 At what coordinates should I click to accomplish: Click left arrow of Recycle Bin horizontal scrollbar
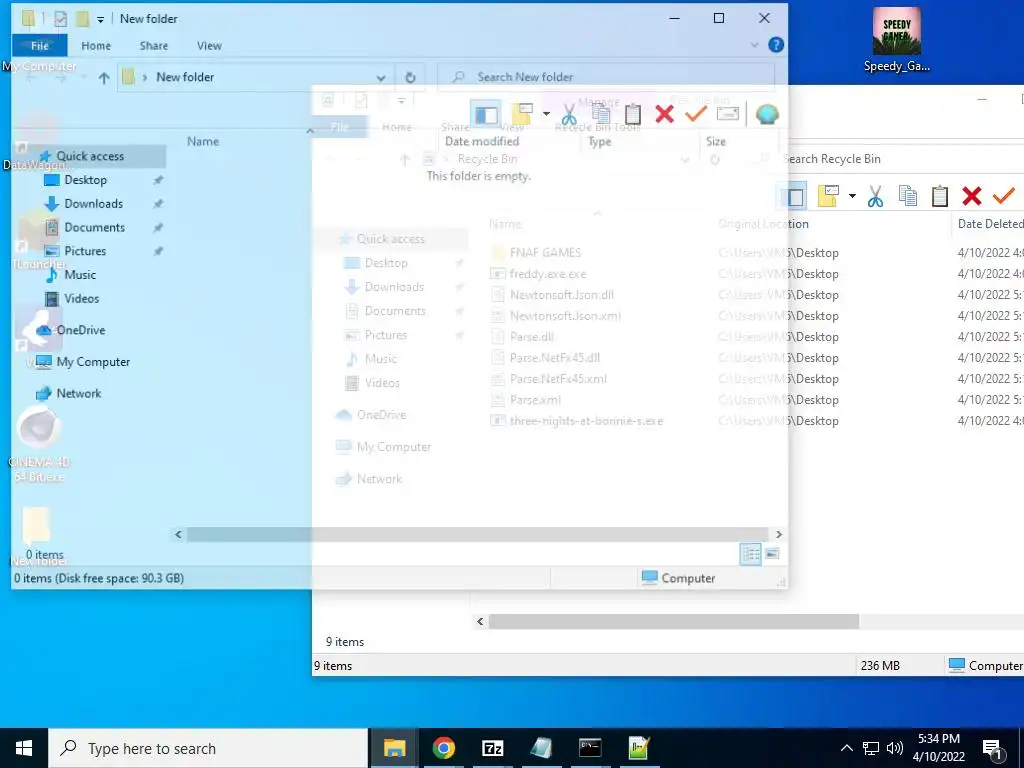point(480,621)
